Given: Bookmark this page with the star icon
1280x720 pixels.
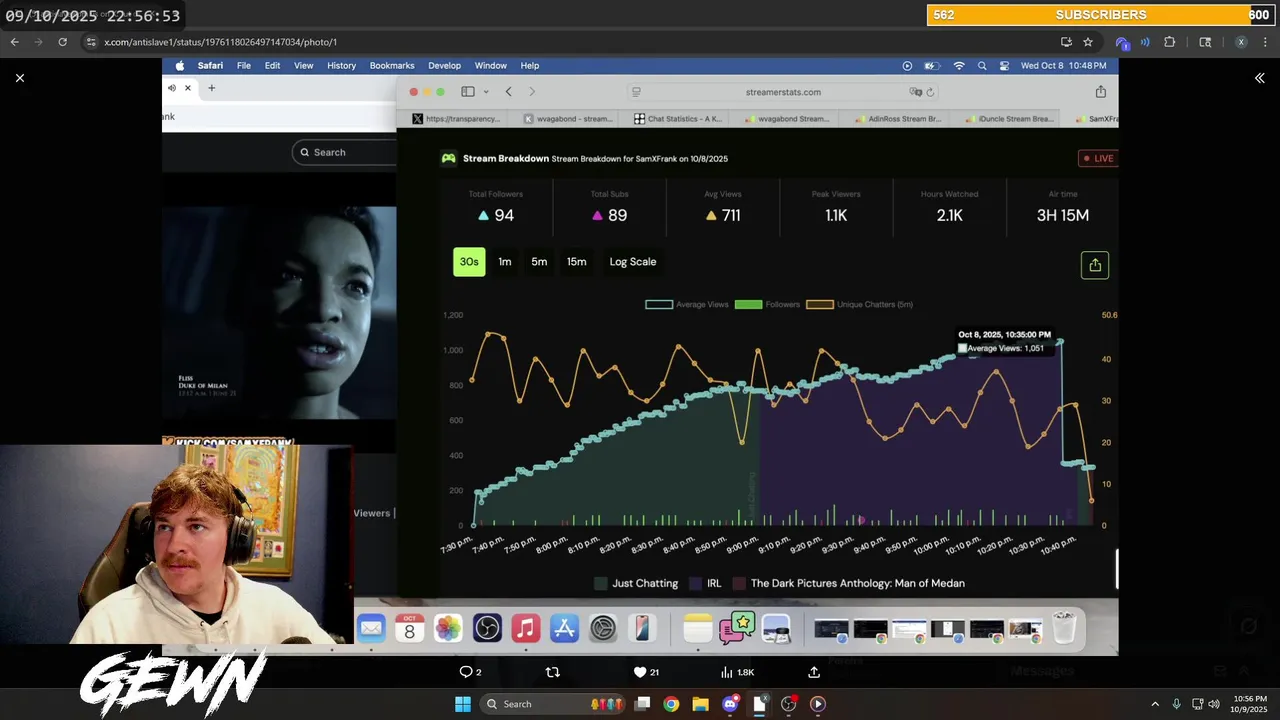Looking at the screenshot, I should point(1088,42).
